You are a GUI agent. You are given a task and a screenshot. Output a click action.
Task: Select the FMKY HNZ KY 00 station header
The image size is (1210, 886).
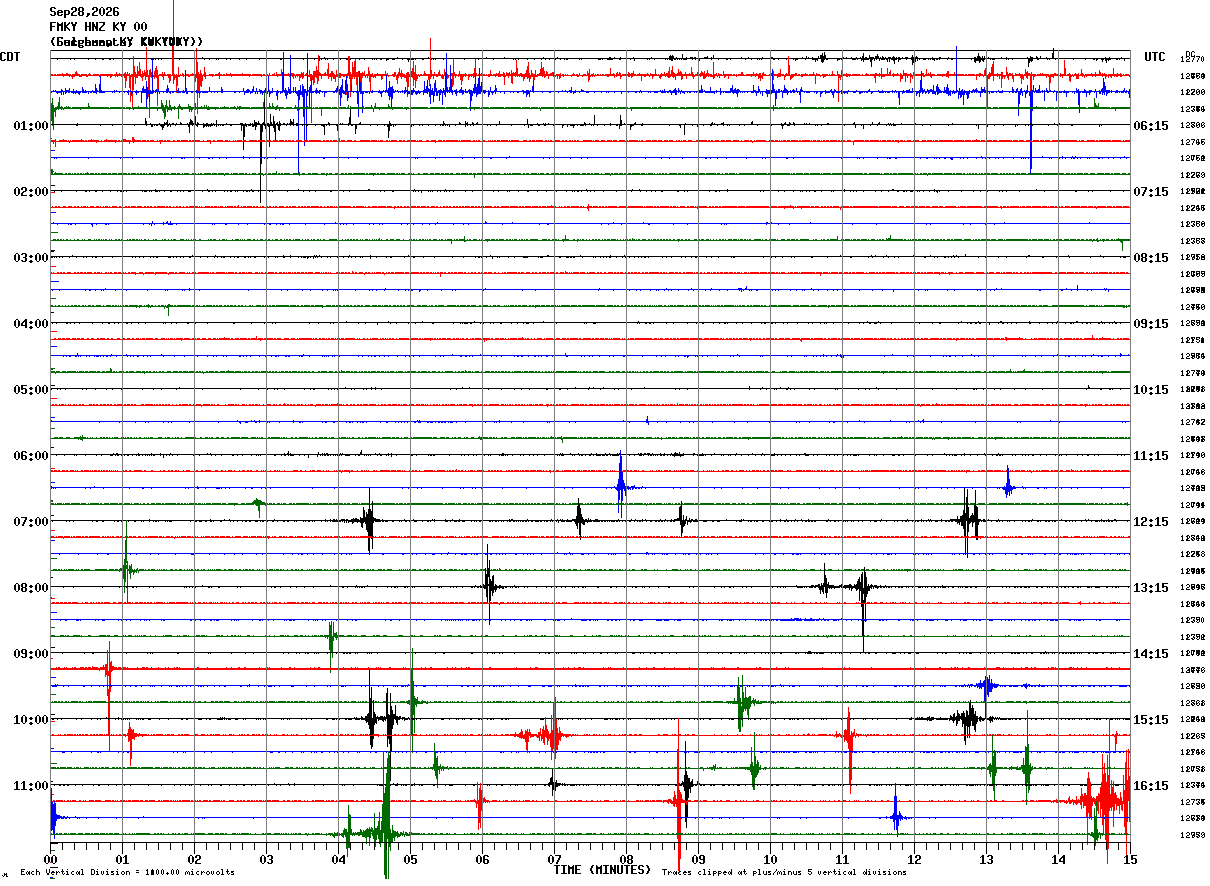pos(98,27)
